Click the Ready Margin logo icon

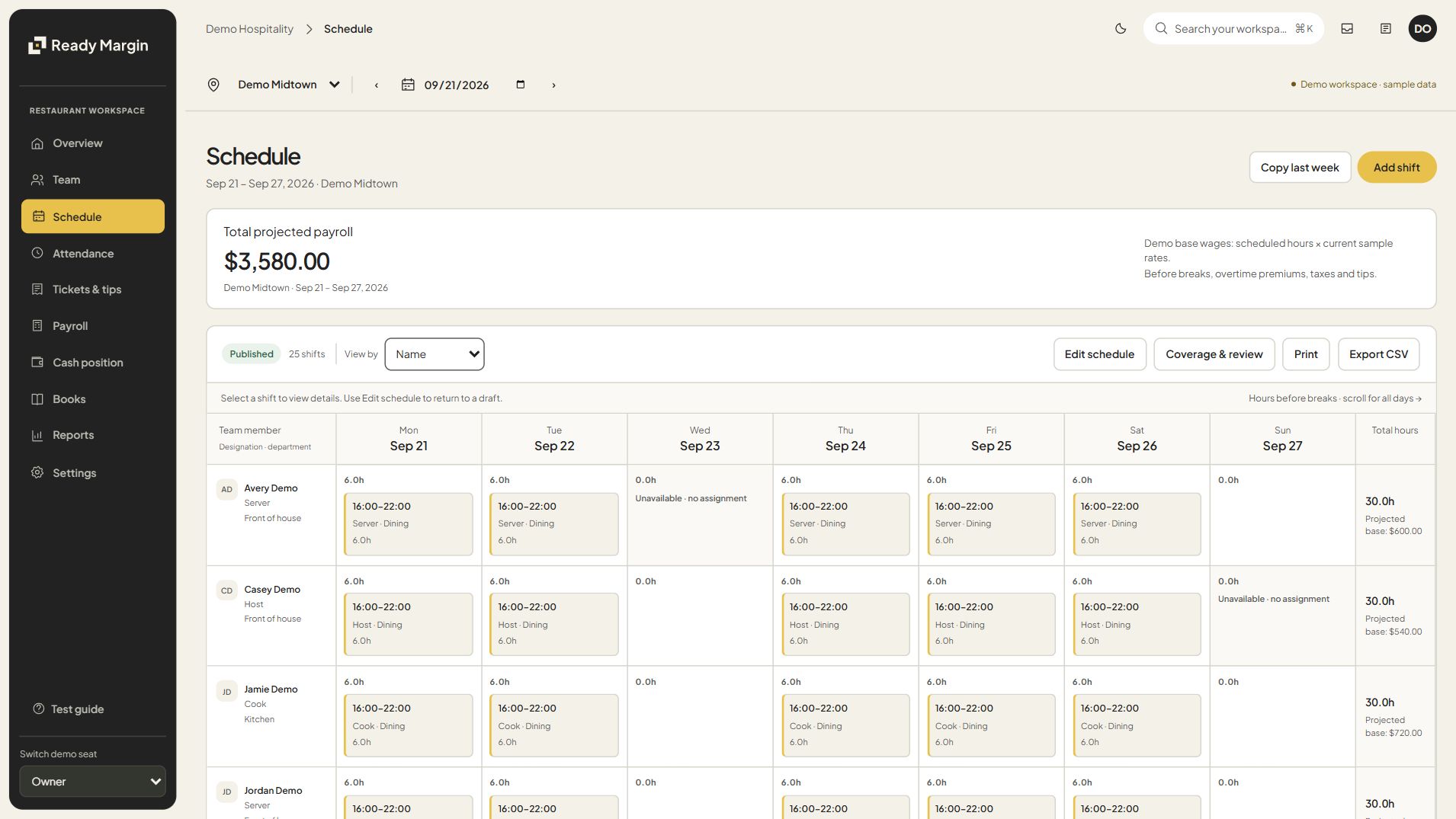point(37,46)
